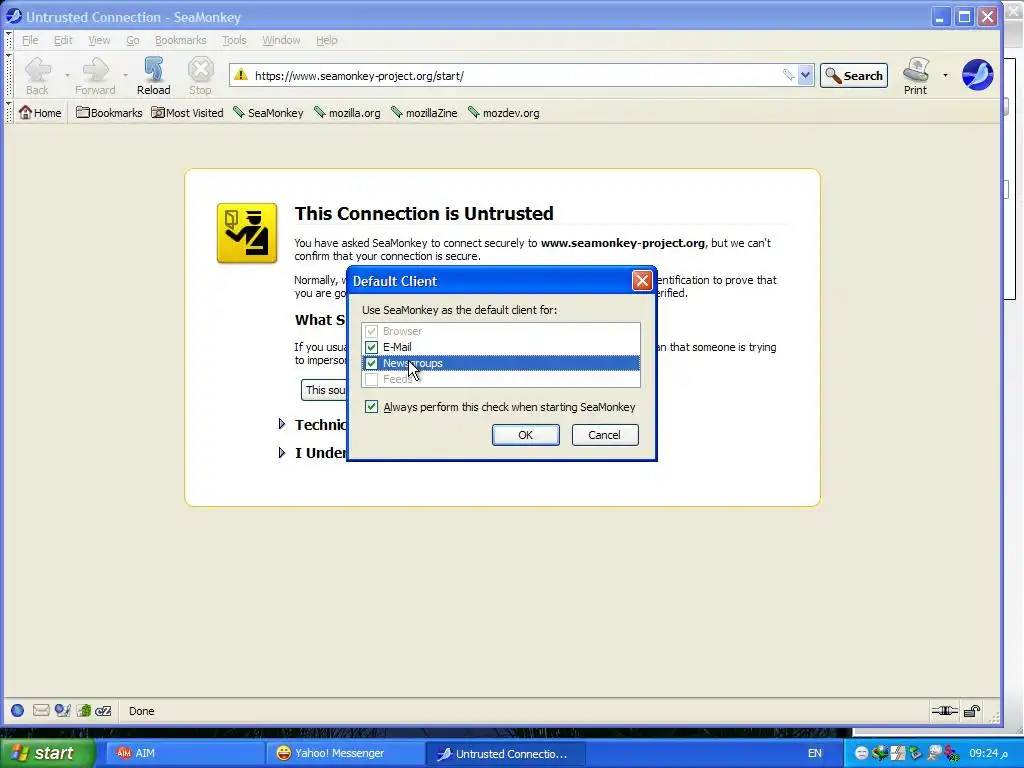Click the Done status text
Image resolution: width=1024 pixels, height=768 pixels.
click(x=142, y=711)
